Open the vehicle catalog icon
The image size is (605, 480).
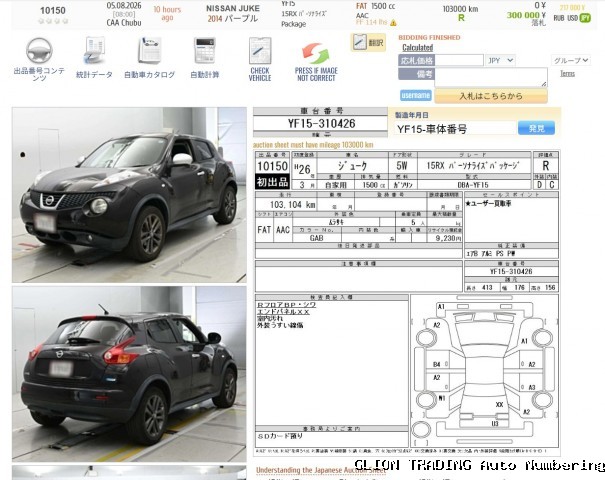(149, 50)
